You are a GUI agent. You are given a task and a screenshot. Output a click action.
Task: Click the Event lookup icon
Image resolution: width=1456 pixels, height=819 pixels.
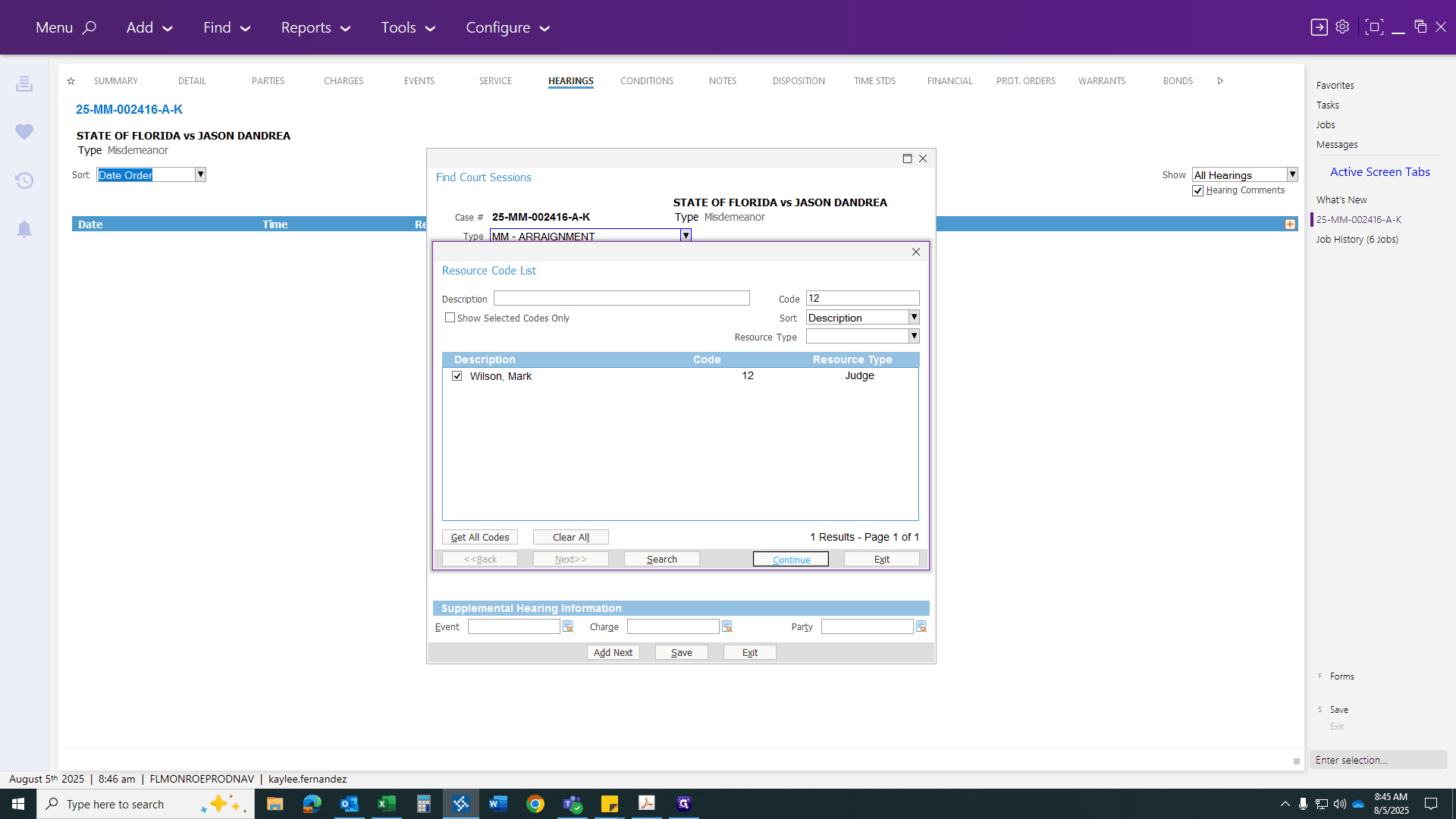pyautogui.click(x=568, y=626)
